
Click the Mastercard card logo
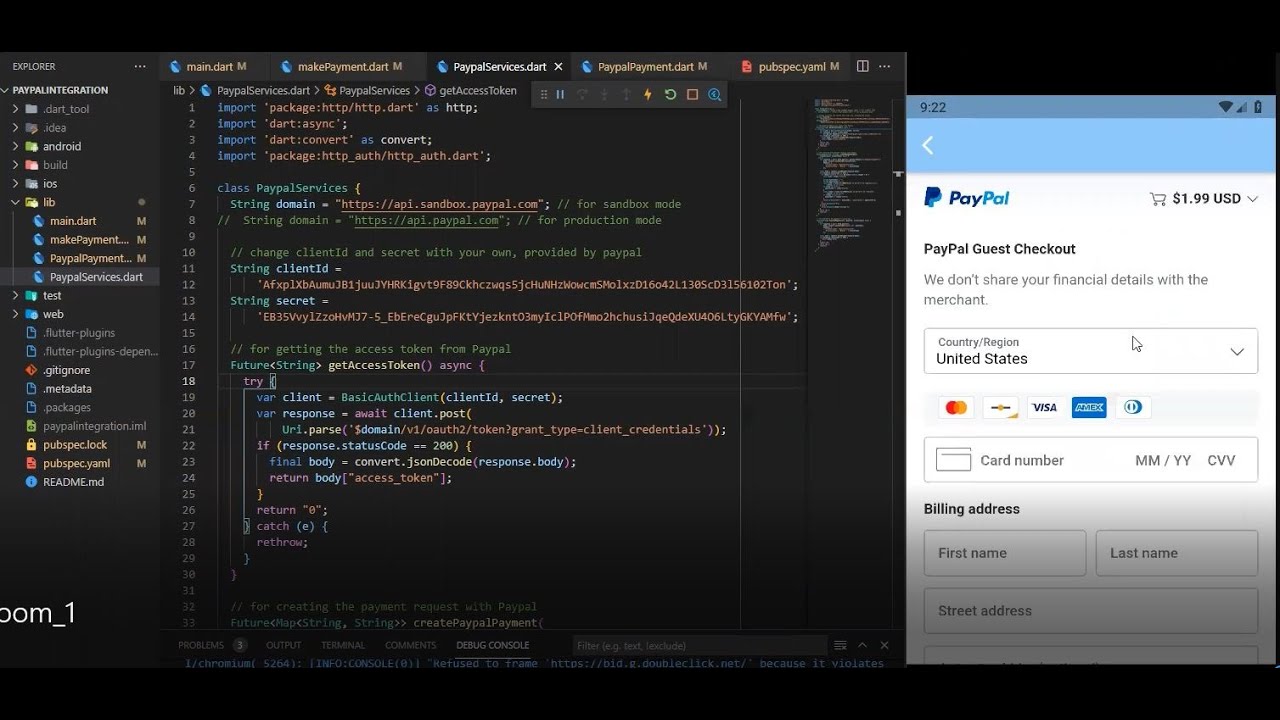tap(956, 407)
